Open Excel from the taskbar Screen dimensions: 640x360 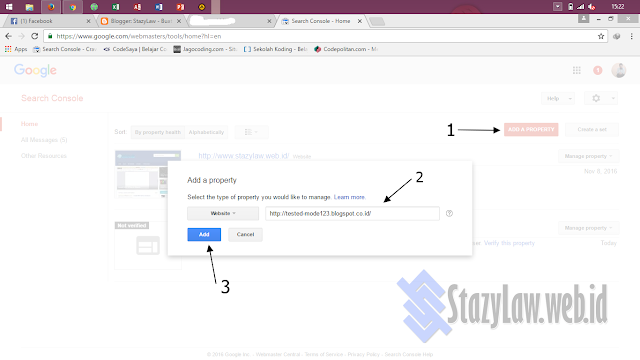[x=116, y=7]
